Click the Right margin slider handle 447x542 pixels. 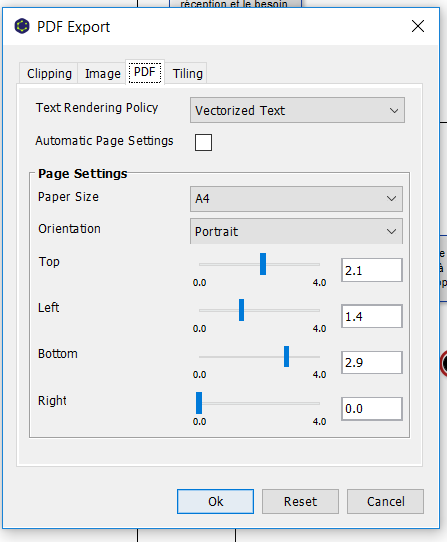click(x=199, y=403)
